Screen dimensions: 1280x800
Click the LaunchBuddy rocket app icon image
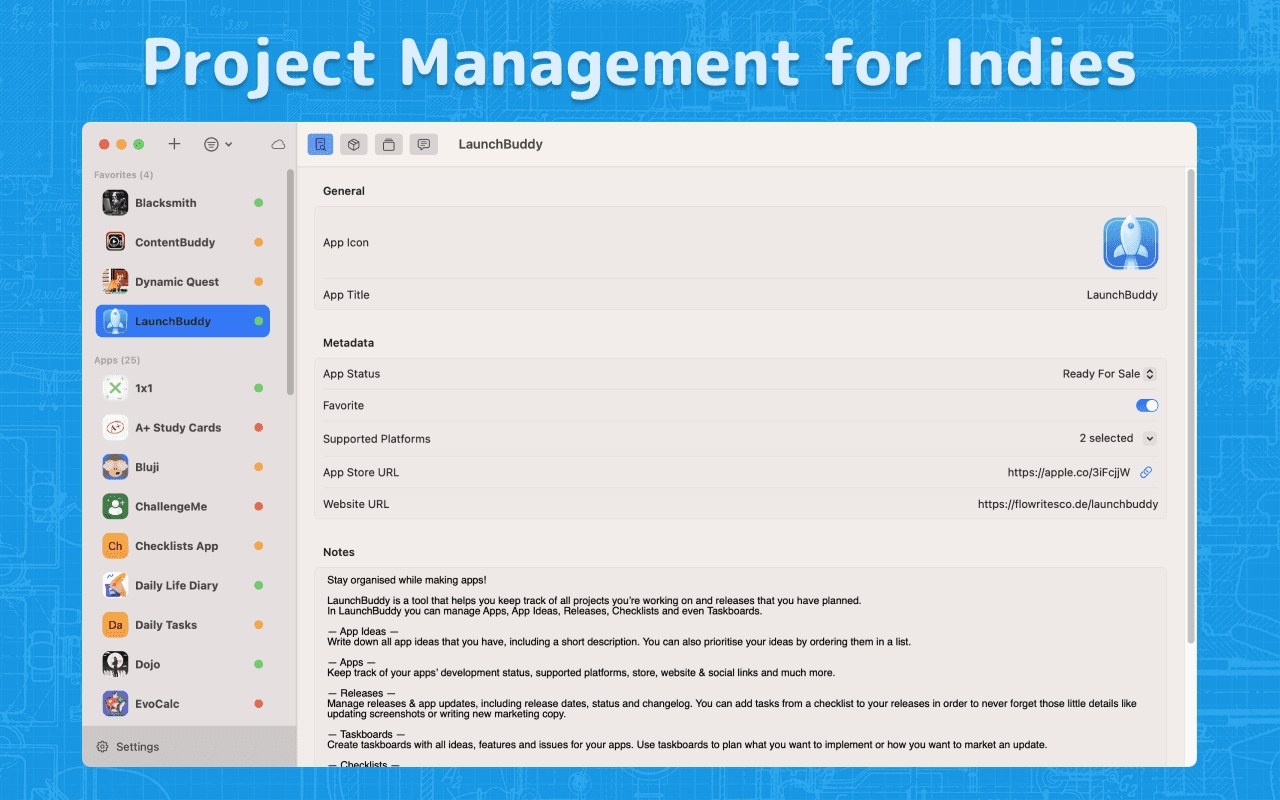pos(1131,243)
